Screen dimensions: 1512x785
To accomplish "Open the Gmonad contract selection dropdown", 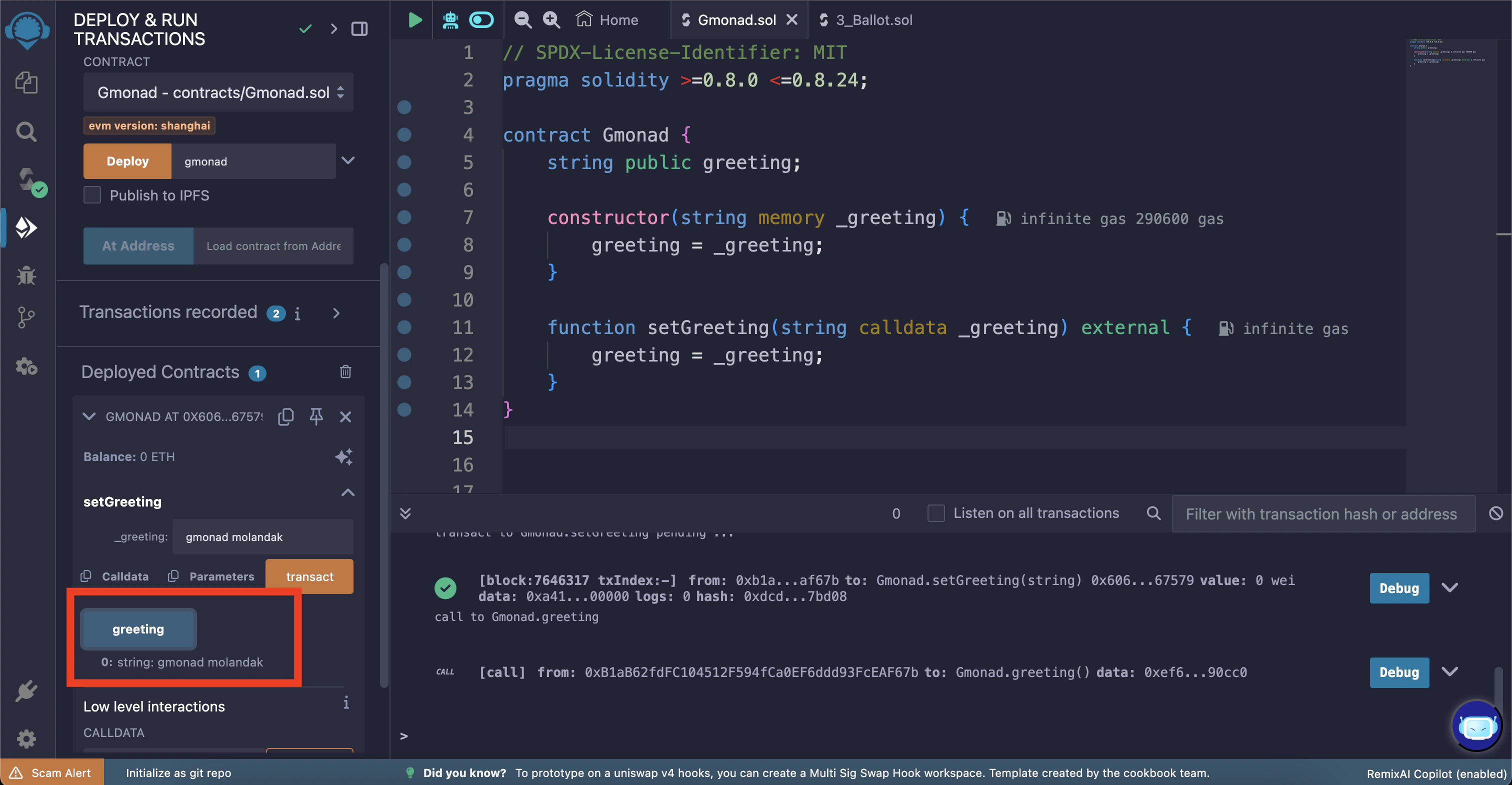I will point(218,92).
